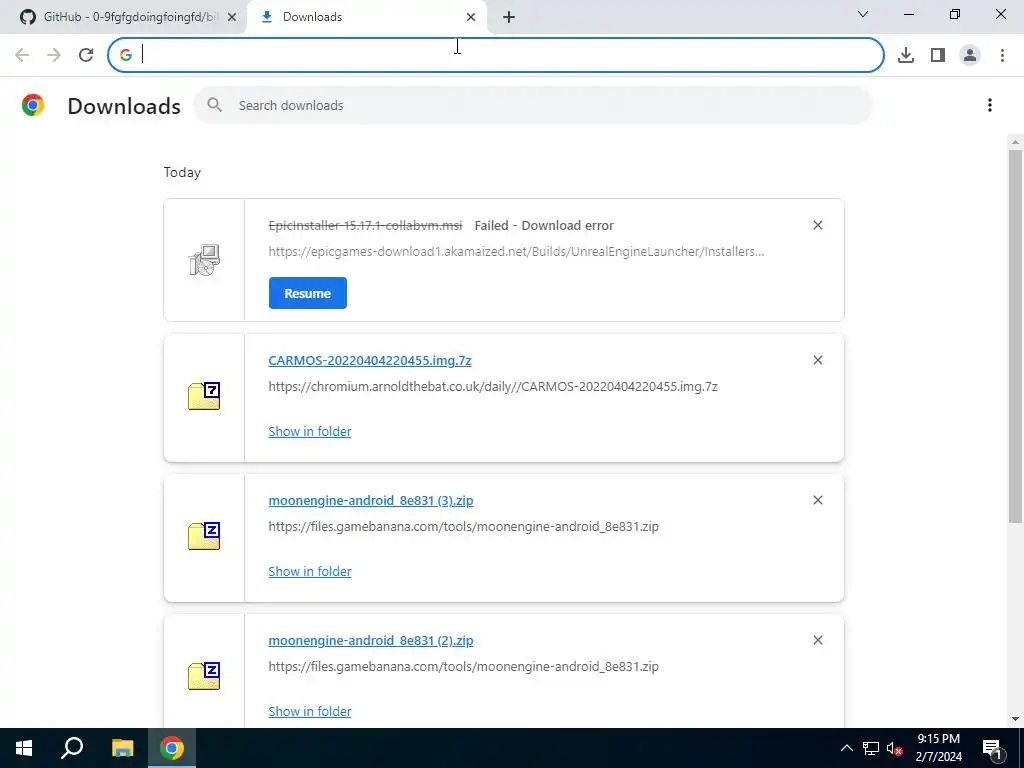Click the Chrome logo beside Downloads
The image size is (1024, 768).
(x=33, y=105)
